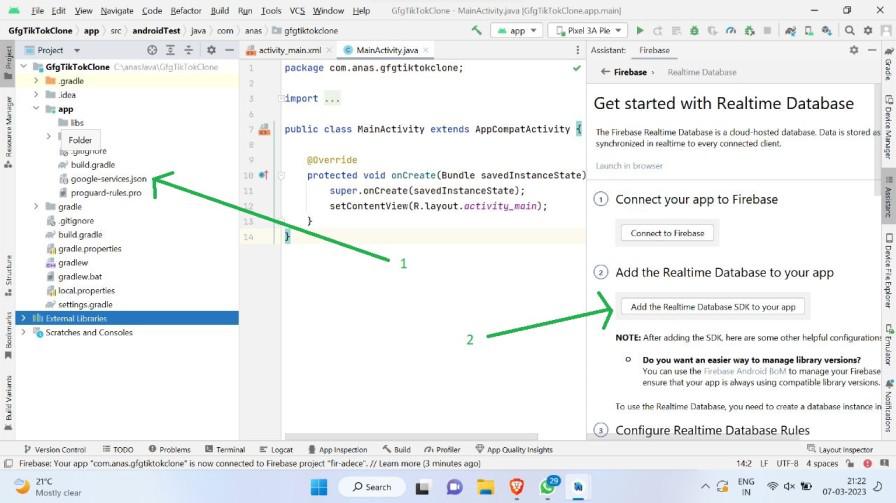The width and height of the screenshot is (896, 503).
Task: Open editor tabs more options menu
Action: (x=578, y=50)
